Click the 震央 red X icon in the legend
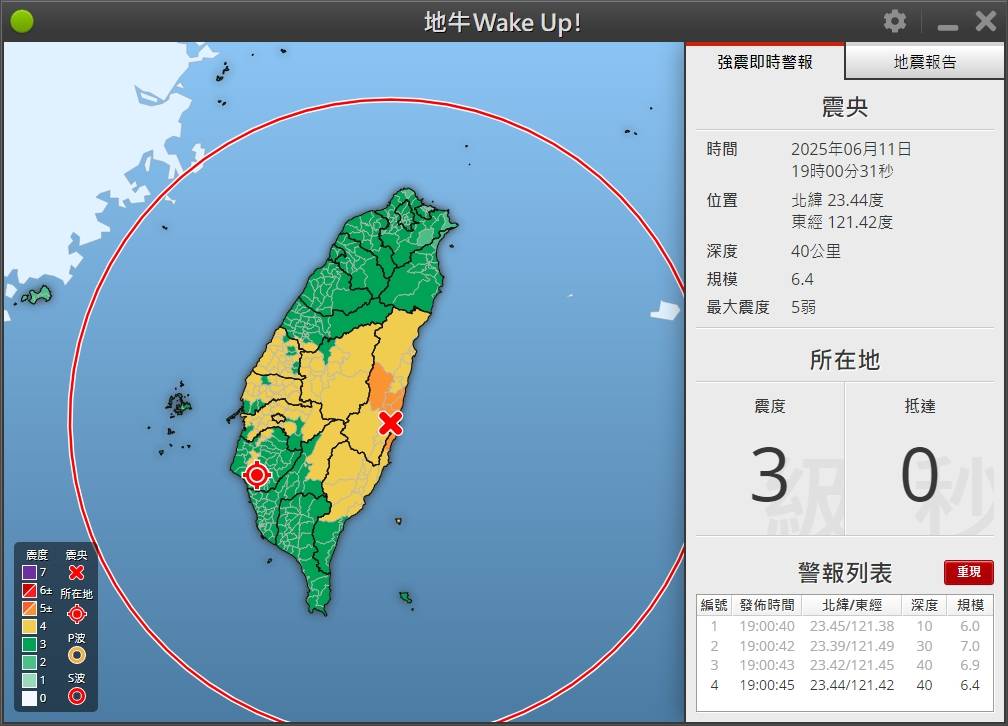1008x726 pixels. (x=76, y=572)
